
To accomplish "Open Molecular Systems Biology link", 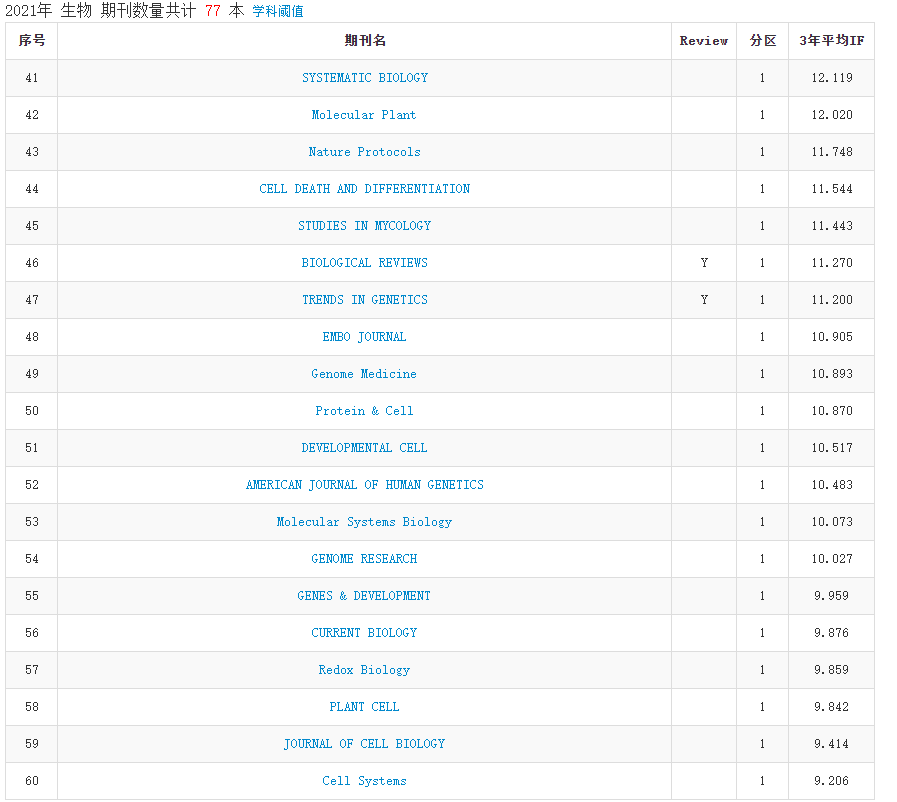I will pyautogui.click(x=364, y=522).
